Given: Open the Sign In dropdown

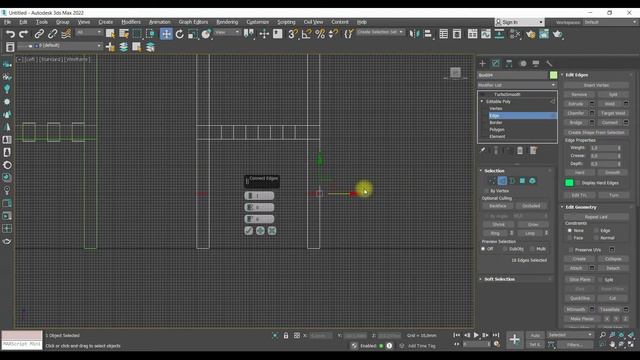Looking at the screenshot, I should 519,22.
